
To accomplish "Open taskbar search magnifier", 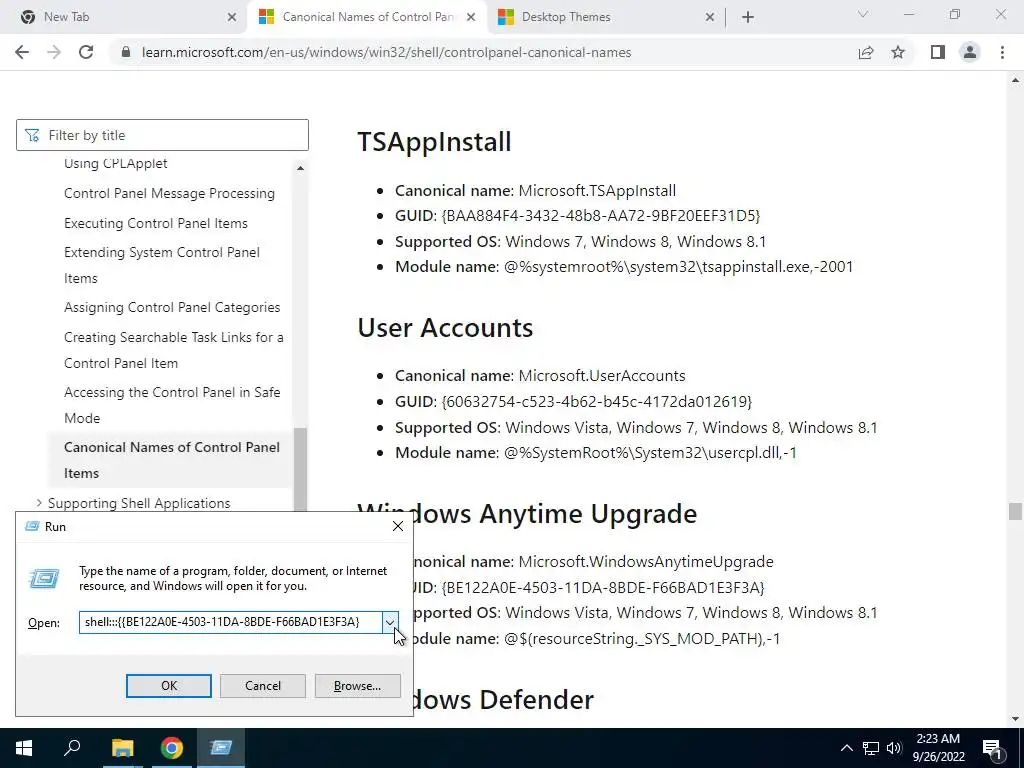I will coord(72,748).
